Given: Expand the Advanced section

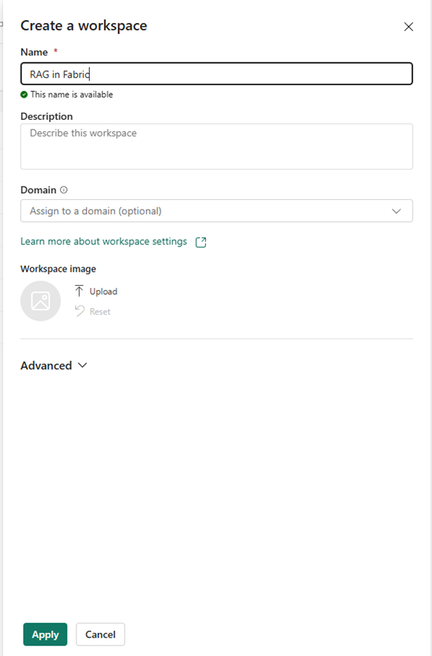Looking at the screenshot, I should [x=54, y=366].
